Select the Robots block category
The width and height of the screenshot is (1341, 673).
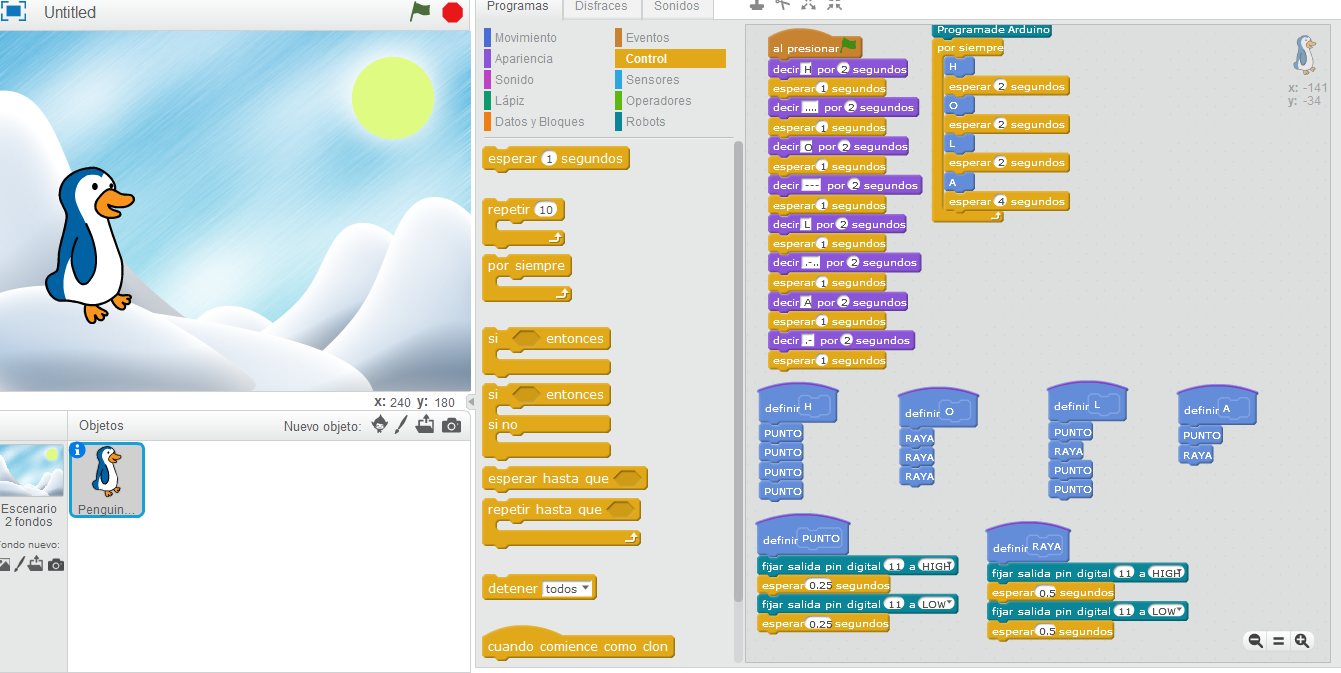648,121
